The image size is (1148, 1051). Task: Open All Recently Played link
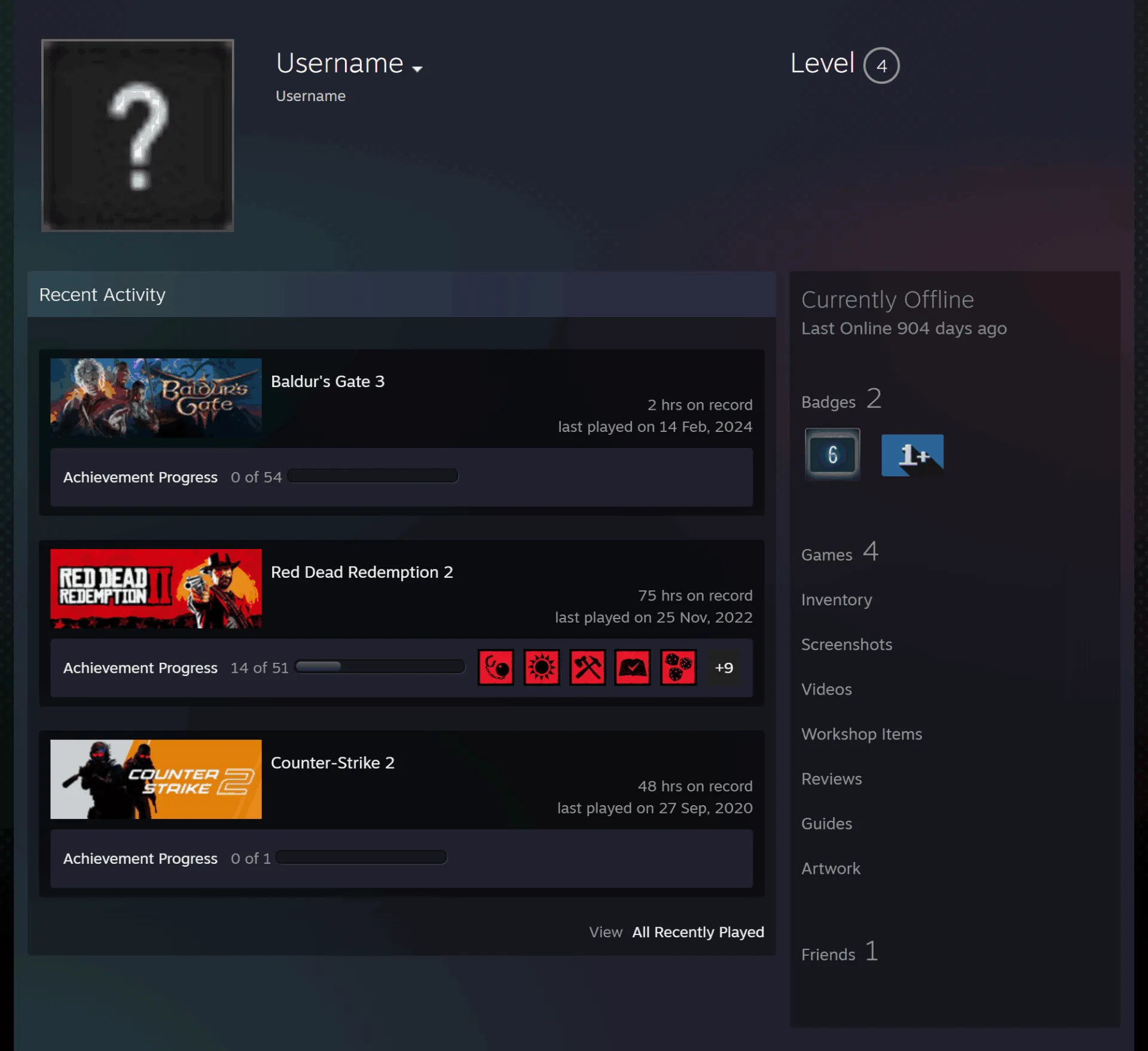pos(698,932)
